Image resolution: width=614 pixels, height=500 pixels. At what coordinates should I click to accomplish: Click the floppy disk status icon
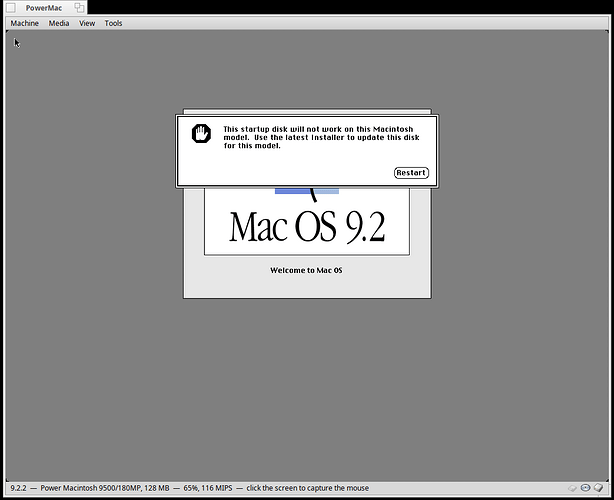pos(572,488)
